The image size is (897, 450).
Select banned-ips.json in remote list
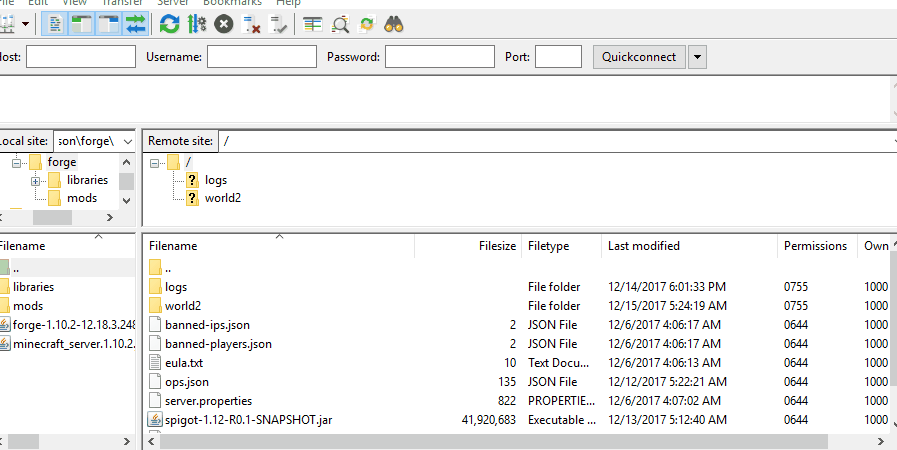tap(207, 325)
